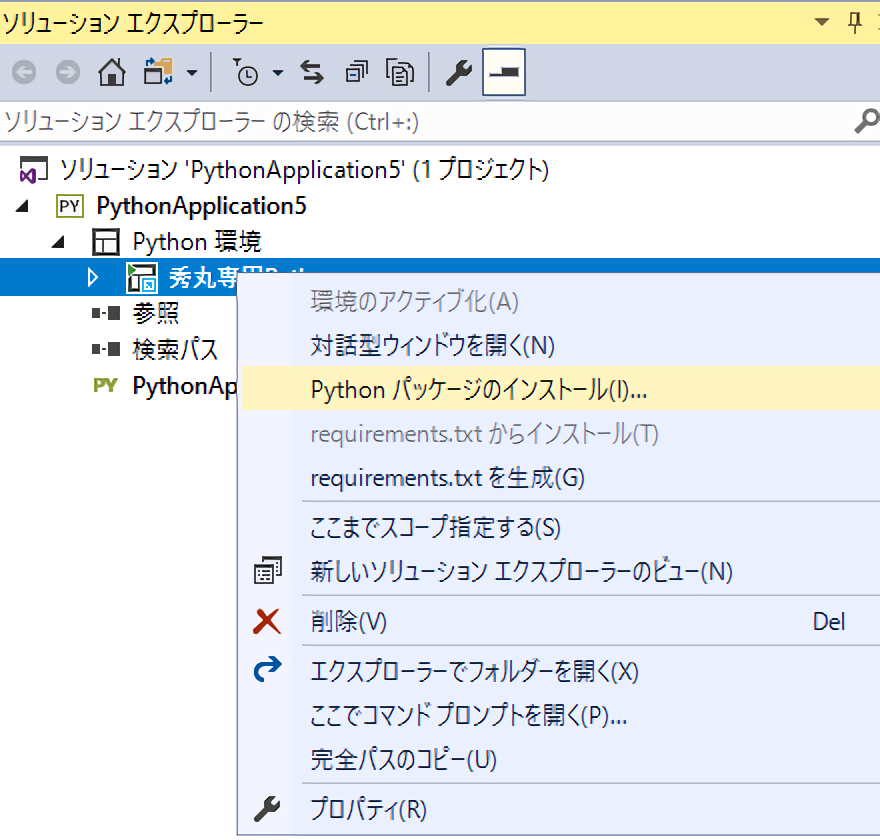Viewport: 880px width, 840px height.
Task: Click the Collapse All icon
Action: pyautogui.click(x=356, y=73)
